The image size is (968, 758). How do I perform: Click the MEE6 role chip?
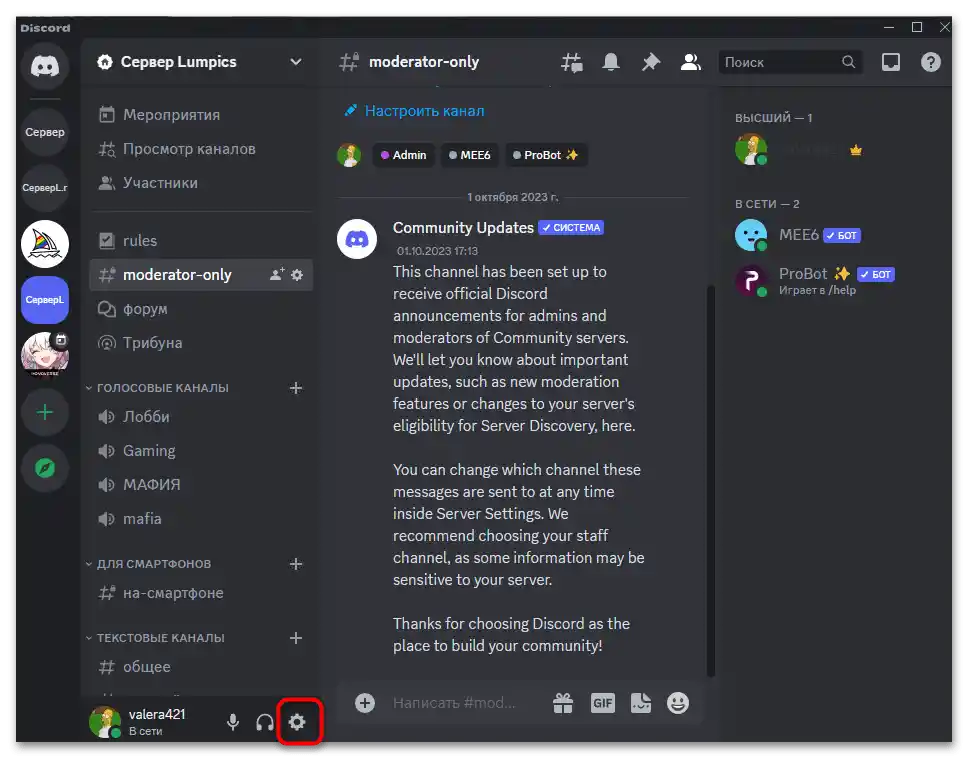(x=470, y=155)
